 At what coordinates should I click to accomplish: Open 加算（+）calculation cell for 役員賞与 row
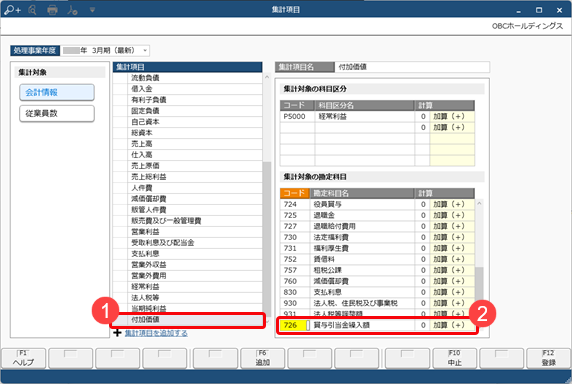pos(452,204)
